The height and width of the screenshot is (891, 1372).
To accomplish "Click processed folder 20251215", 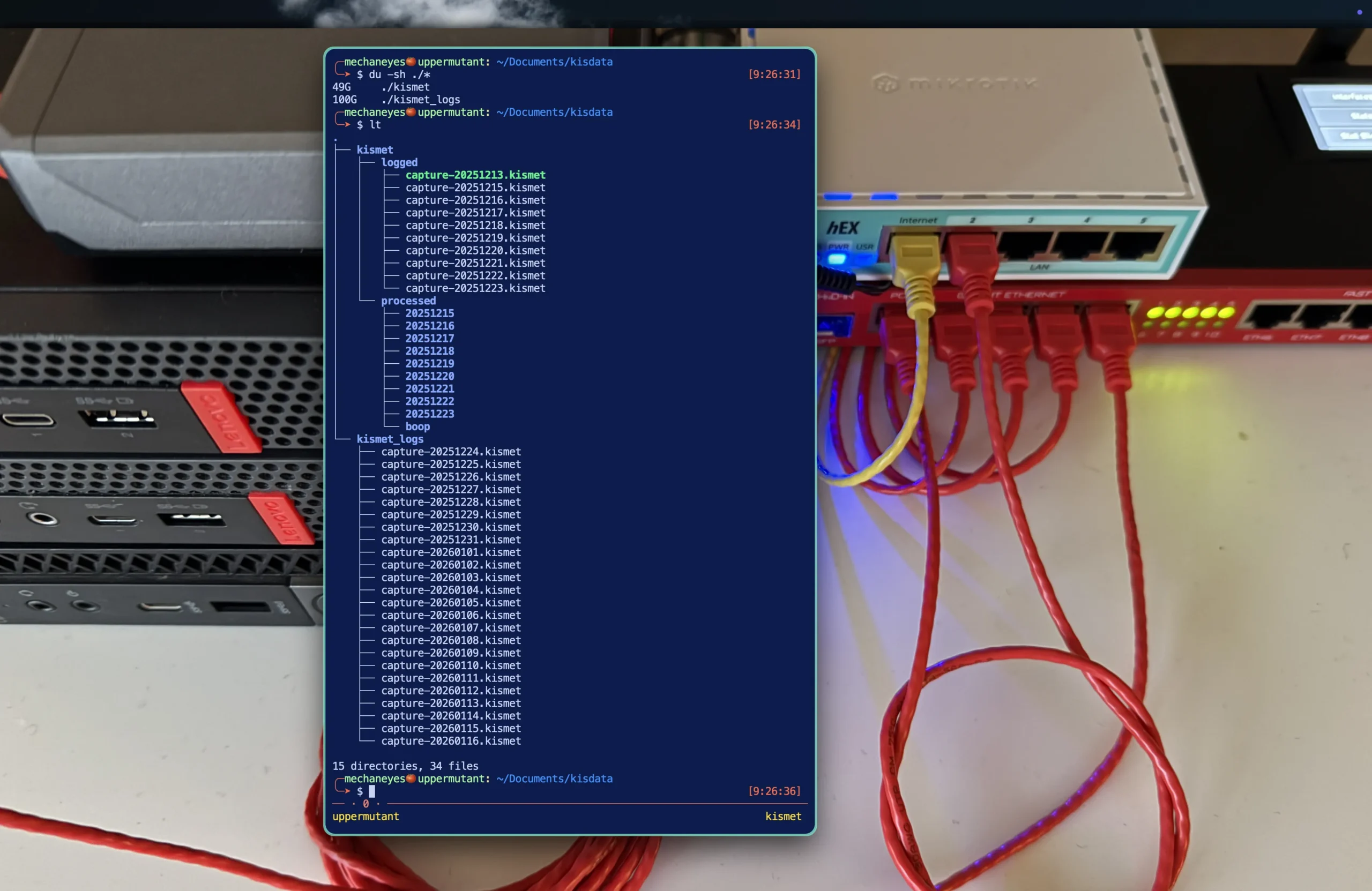I will [x=429, y=313].
